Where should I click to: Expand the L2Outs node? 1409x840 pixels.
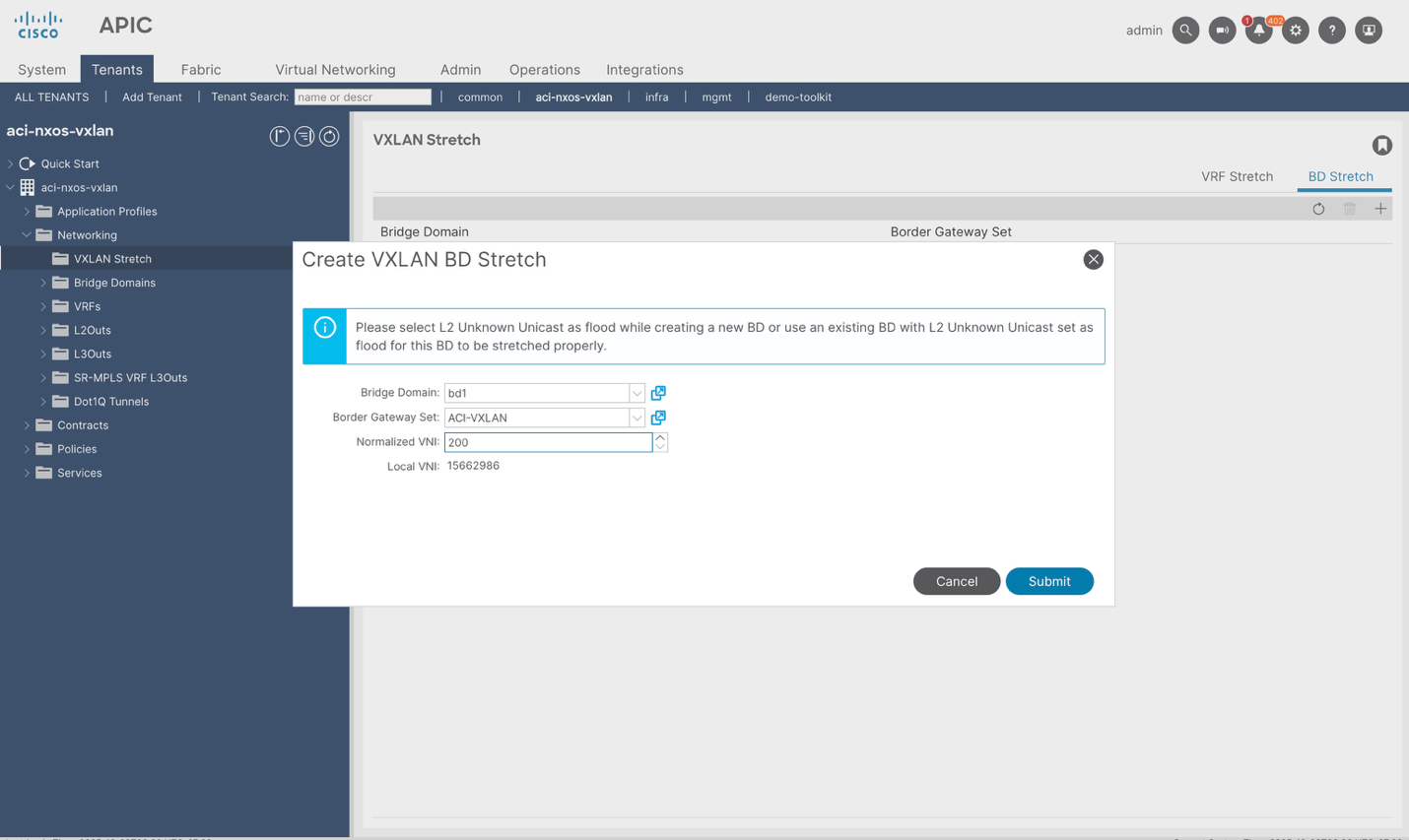tap(43, 330)
